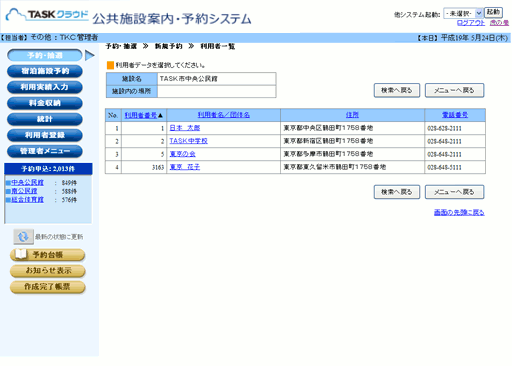
Task: Click address 東京都東久留米市鶴田町1758番地
Action: [x=335, y=167]
